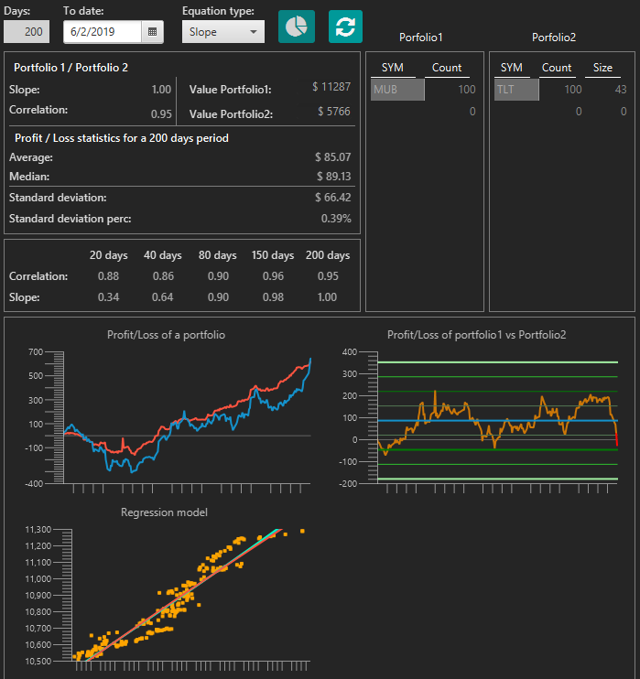Click the SYM column header in Portfolio1 table
This screenshot has height=679, width=640.
392,68
